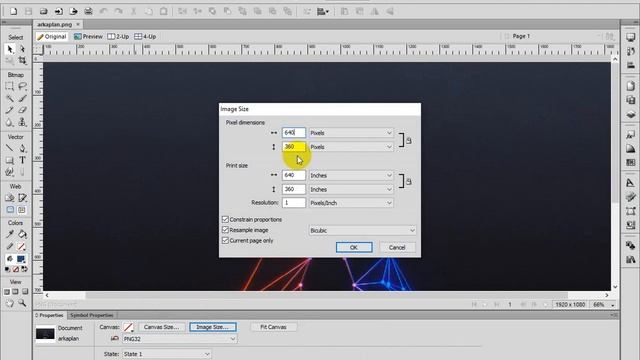The height and width of the screenshot is (360, 640).
Task: Click Cancel in Image Size dialog
Action: tap(397, 247)
